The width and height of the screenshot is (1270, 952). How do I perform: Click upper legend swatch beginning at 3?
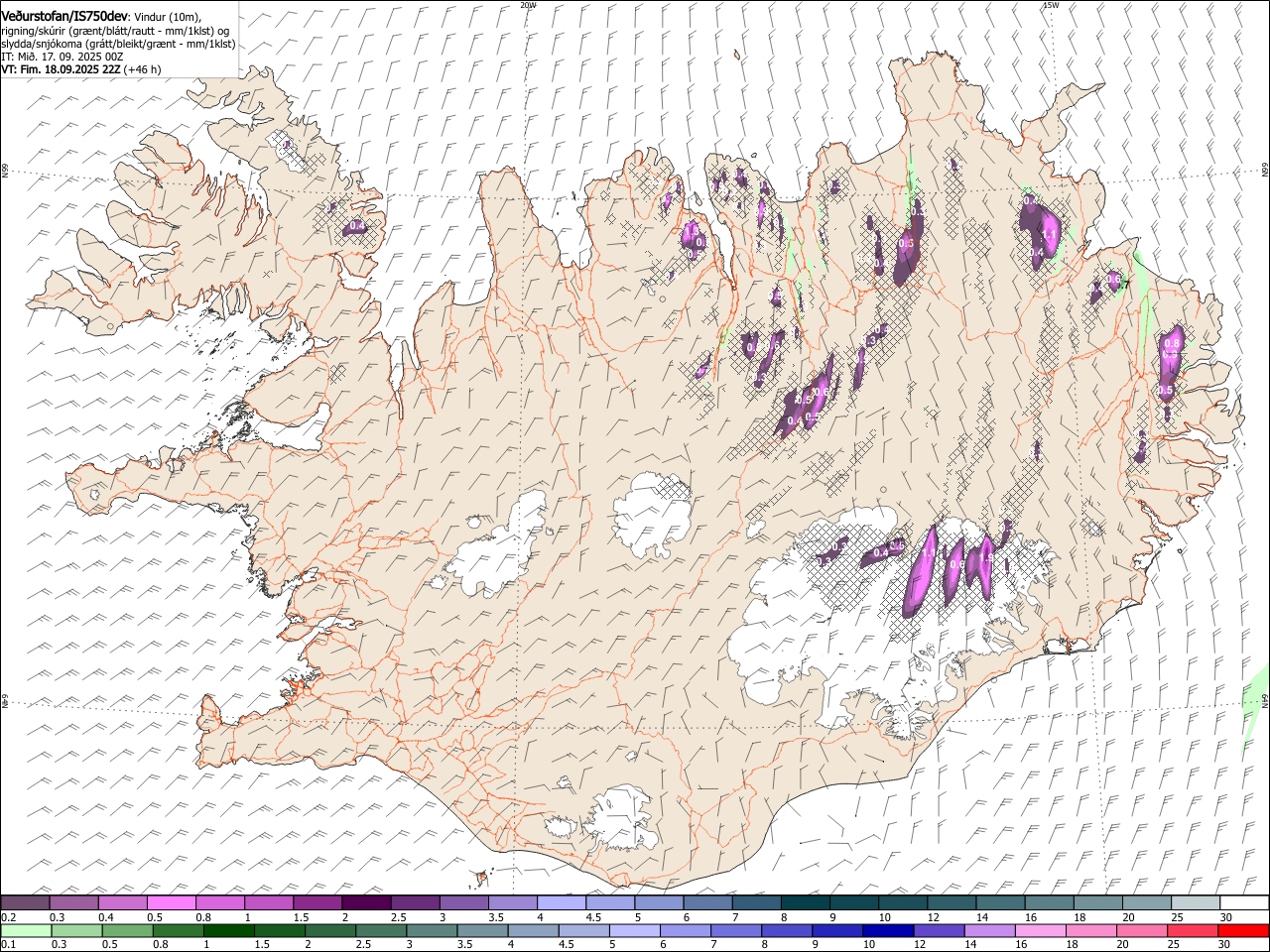[462, 902]
